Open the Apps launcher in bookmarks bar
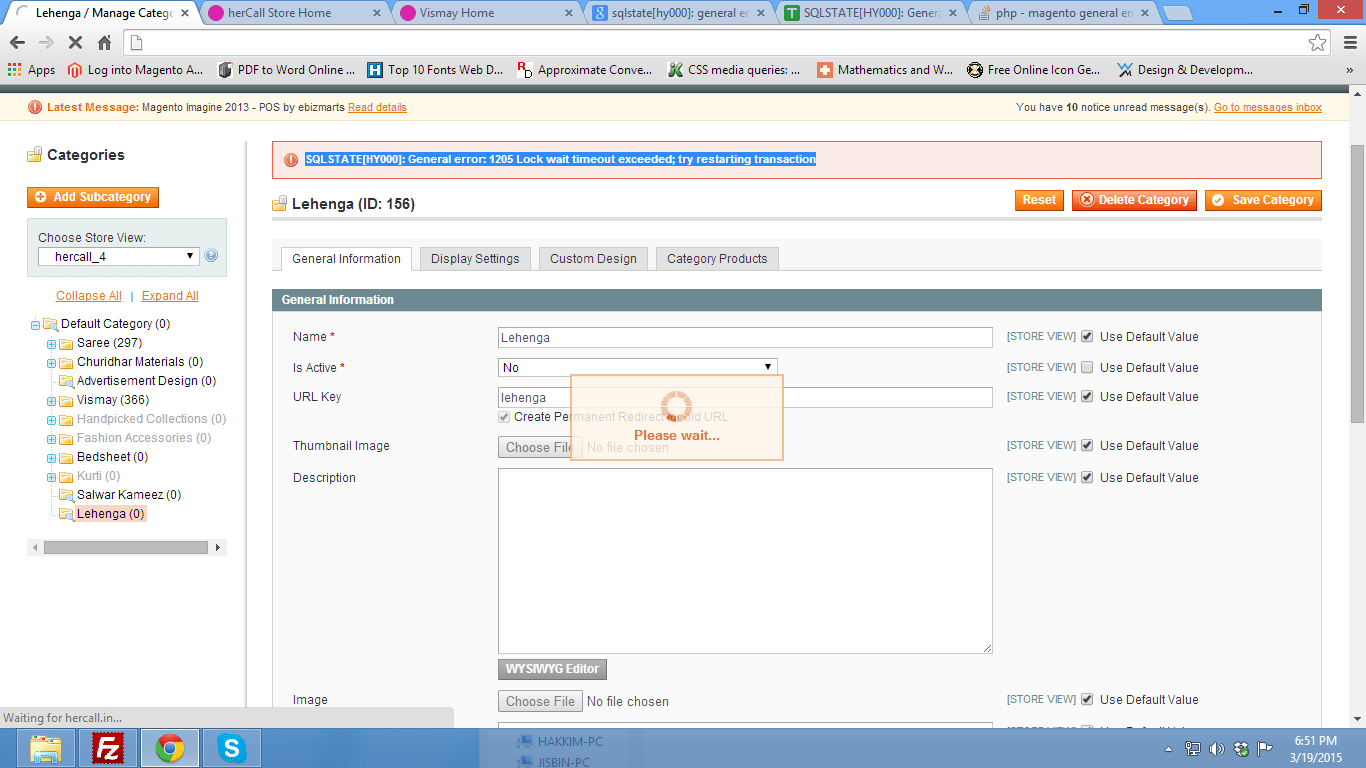The width and height of the screenshot is (1366, 768). (31, 70)
